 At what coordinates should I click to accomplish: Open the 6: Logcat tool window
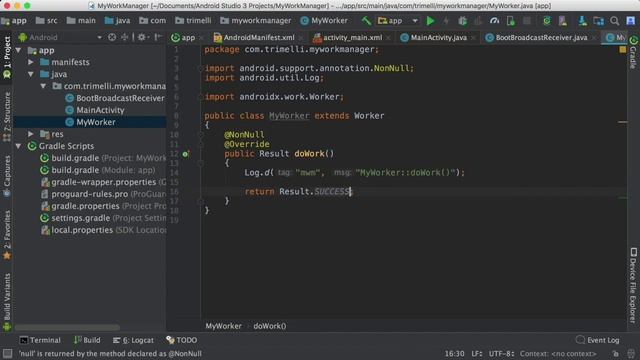(133, 340)
